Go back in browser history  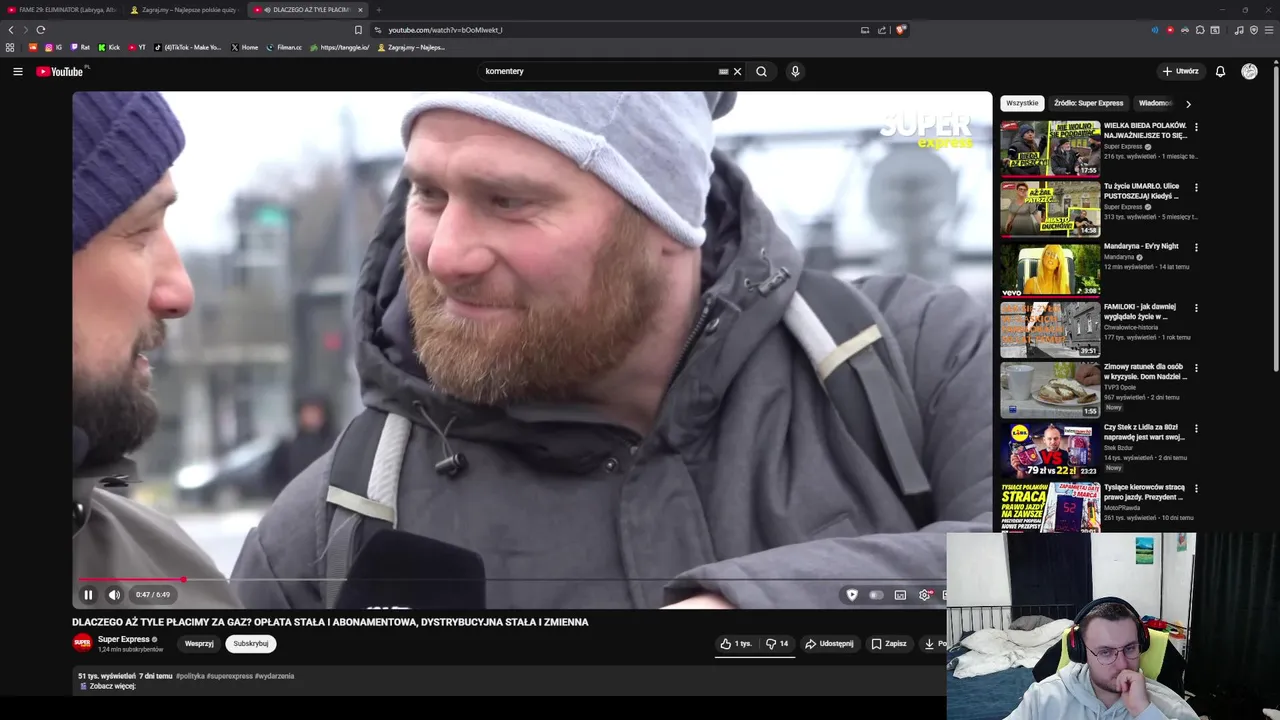click(x=11, y=30)
